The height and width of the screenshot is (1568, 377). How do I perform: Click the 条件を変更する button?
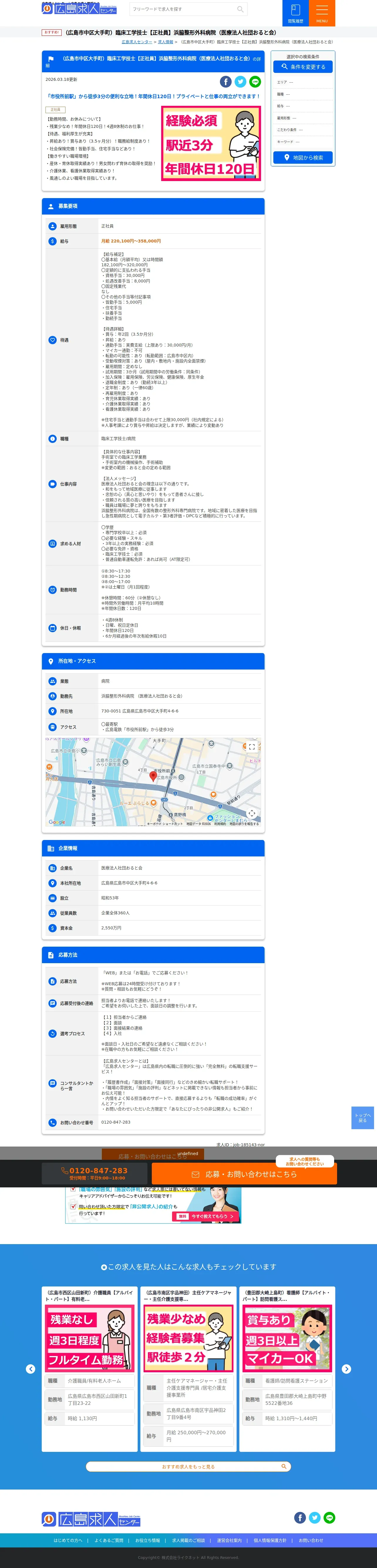click(303, 67)
